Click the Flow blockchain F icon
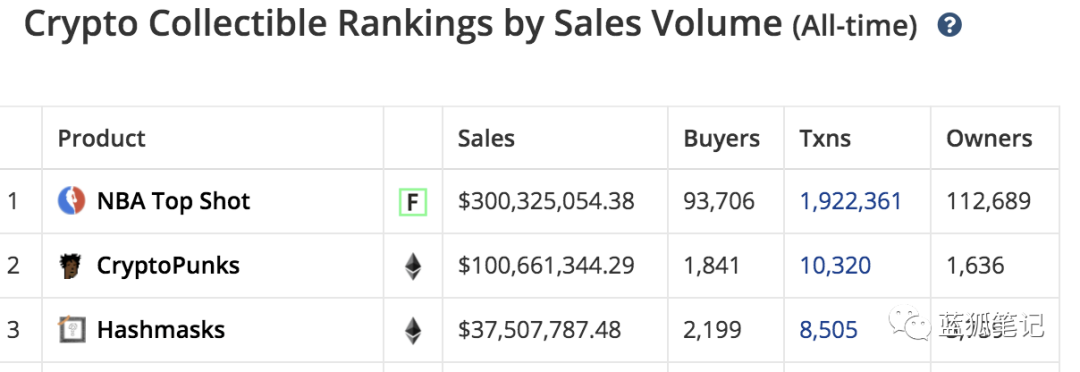1080x372 pixels. (413, 202)
